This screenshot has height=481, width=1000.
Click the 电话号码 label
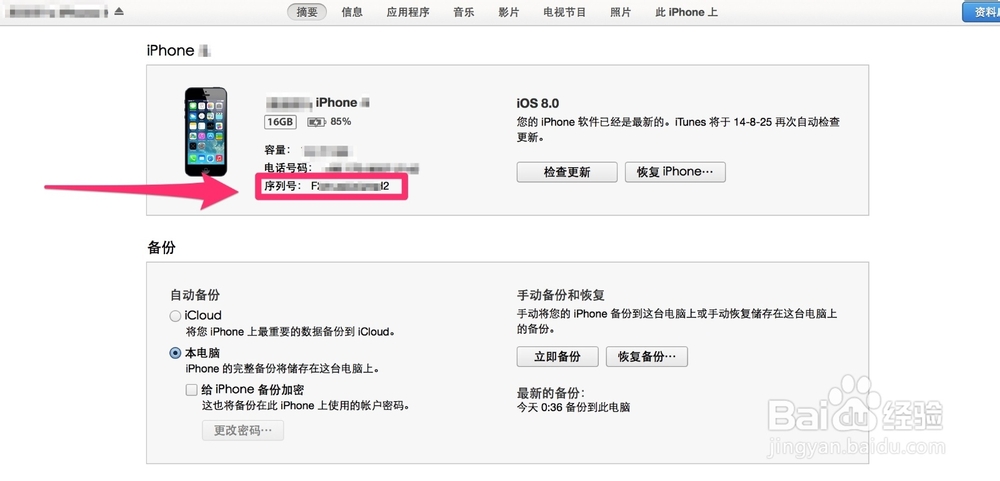(x=288, y=168)
